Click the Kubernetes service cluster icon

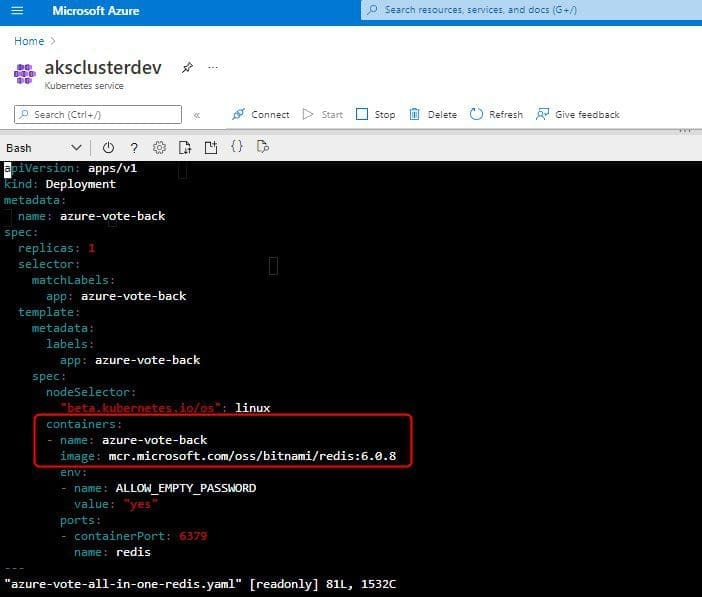tap(25, 74)
